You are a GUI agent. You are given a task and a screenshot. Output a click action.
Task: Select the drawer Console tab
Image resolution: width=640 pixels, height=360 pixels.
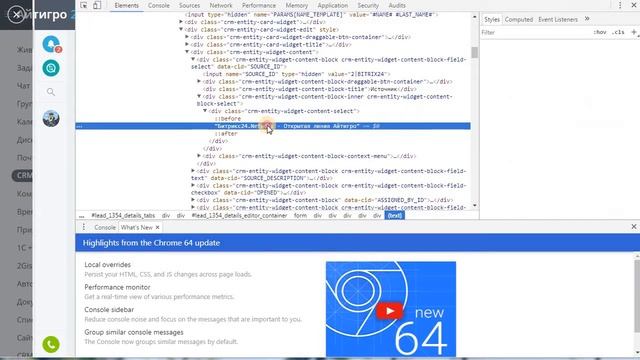[105, 227]
